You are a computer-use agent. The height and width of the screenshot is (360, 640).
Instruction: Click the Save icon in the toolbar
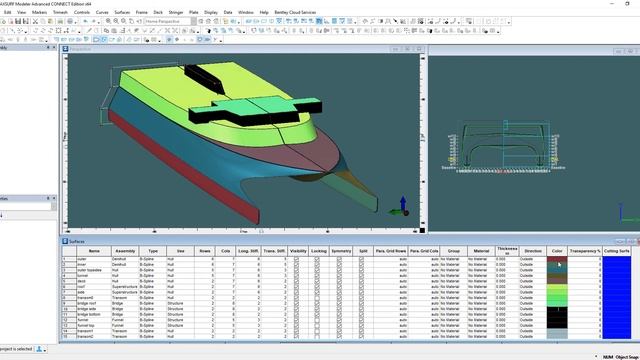click(18, 21)
